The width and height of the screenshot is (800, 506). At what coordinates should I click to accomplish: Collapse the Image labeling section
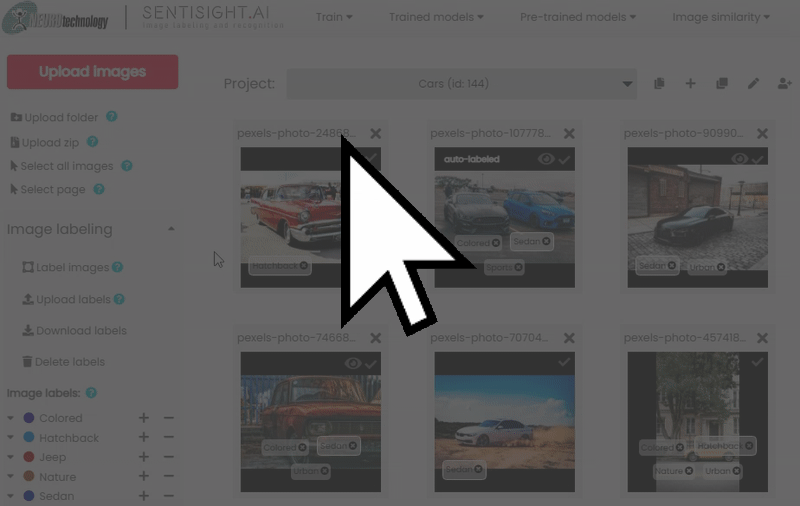point(171,229)
